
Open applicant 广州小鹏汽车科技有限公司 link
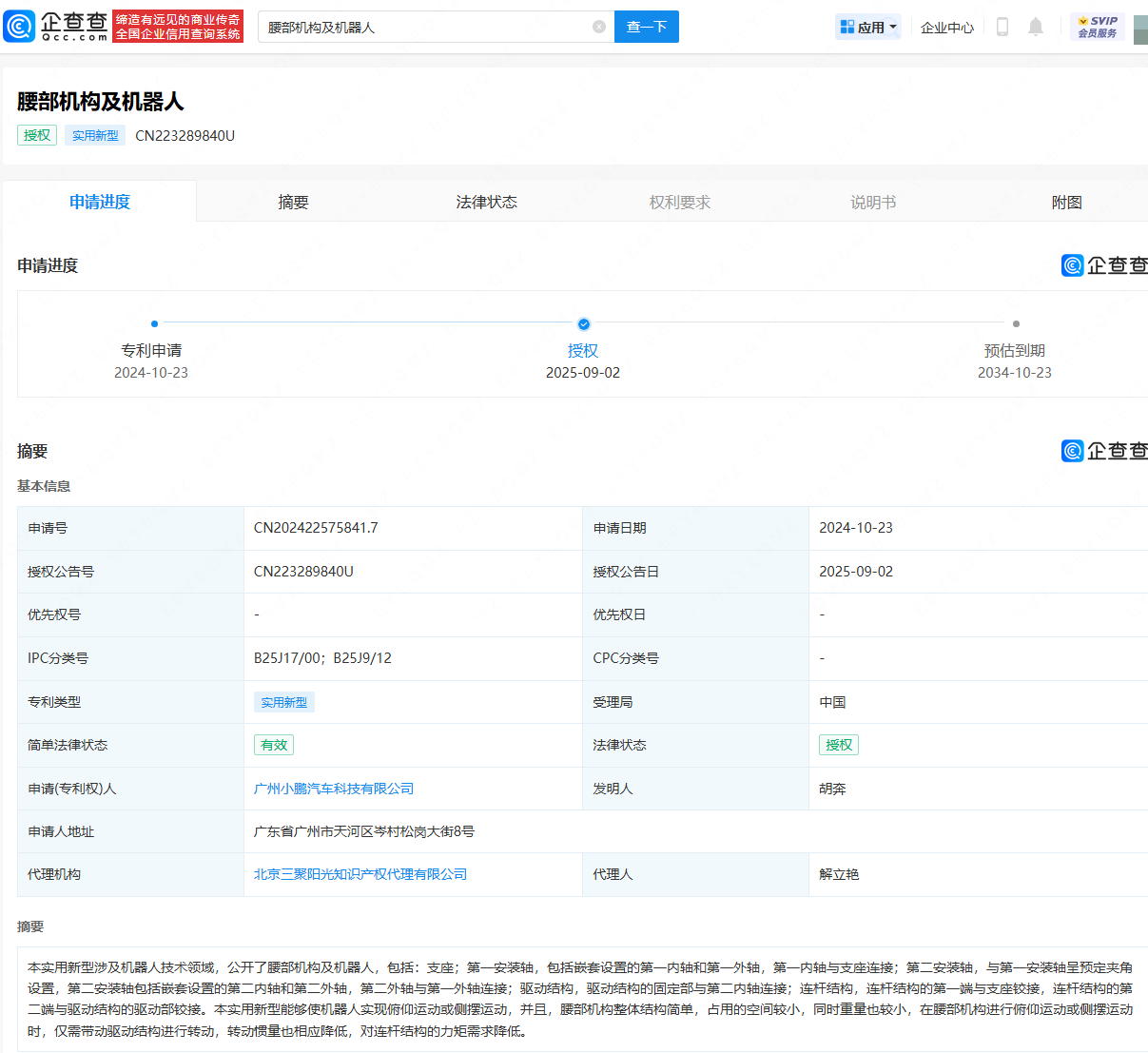[x=334, y=789]
